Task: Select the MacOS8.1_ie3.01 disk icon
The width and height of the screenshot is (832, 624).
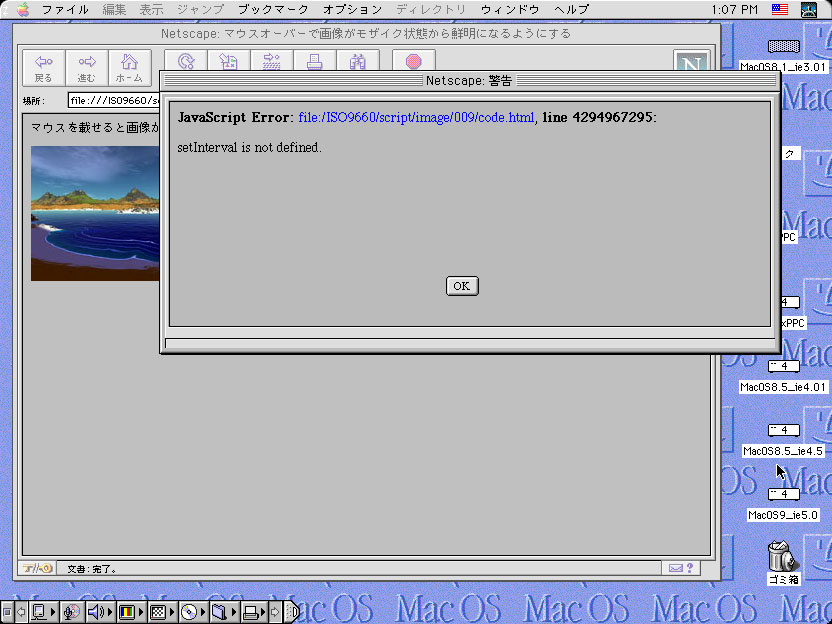Action: [x=784, y=47]
